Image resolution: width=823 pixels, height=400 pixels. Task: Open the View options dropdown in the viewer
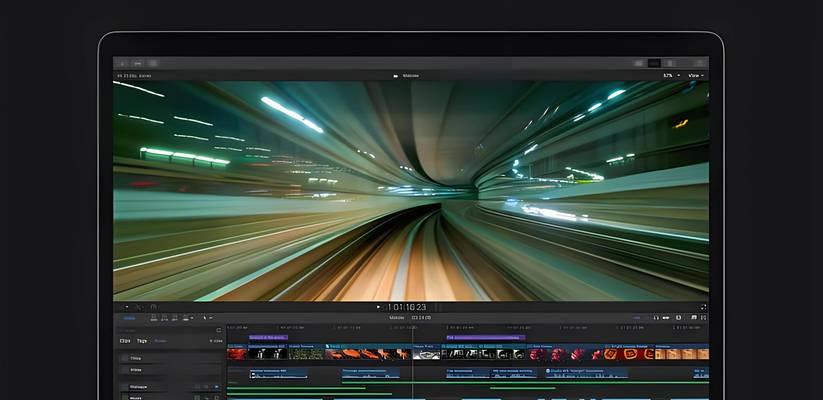coord(696,75)
